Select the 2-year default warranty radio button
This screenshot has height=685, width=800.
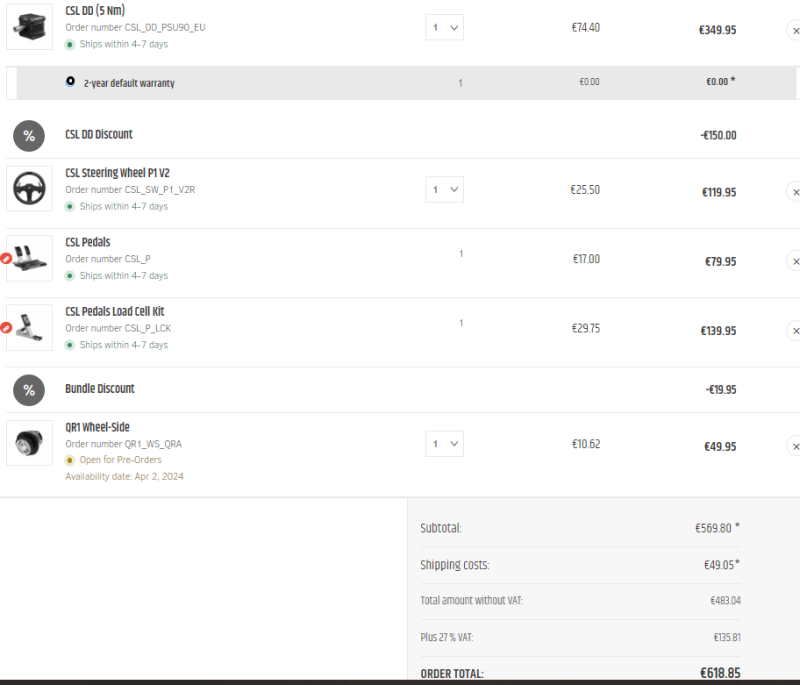click(70, 81)
